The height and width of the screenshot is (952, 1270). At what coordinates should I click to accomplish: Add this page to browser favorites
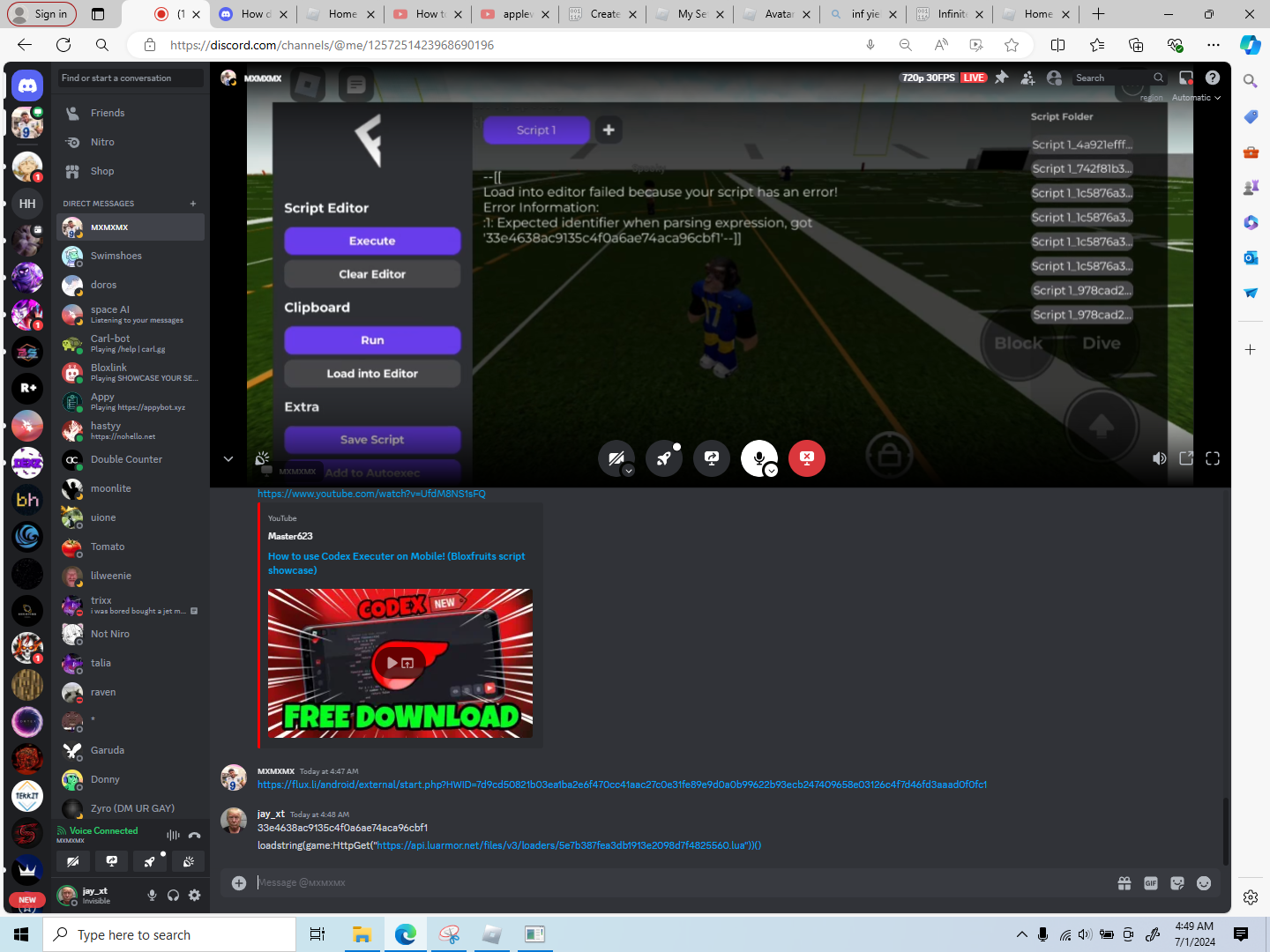[x=1012, y=45]
